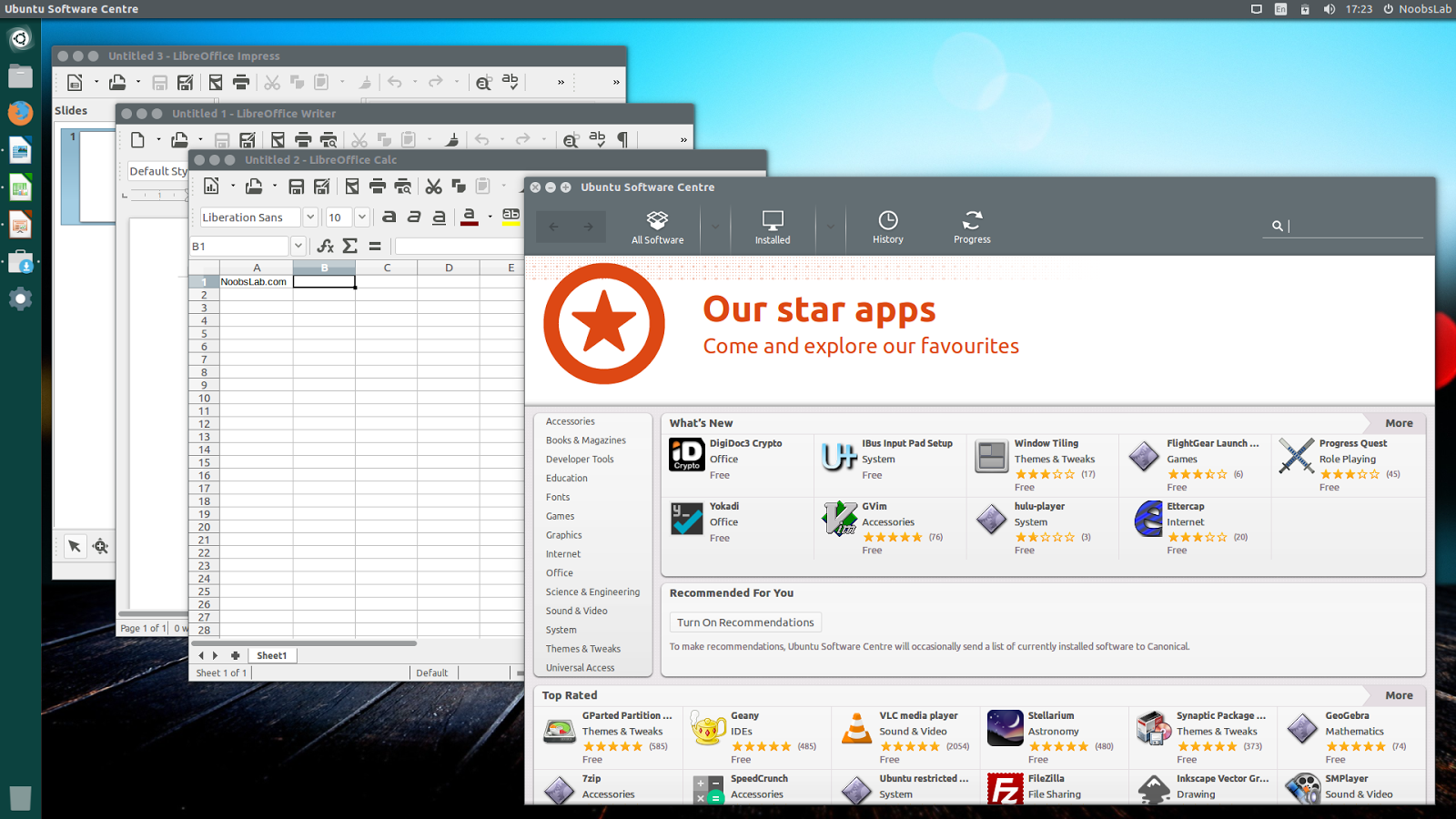The height and width of the screenshot is (819, 1456).
Task: Open the Name Box dropdown next to B1
Action: (x=298, y=246)
